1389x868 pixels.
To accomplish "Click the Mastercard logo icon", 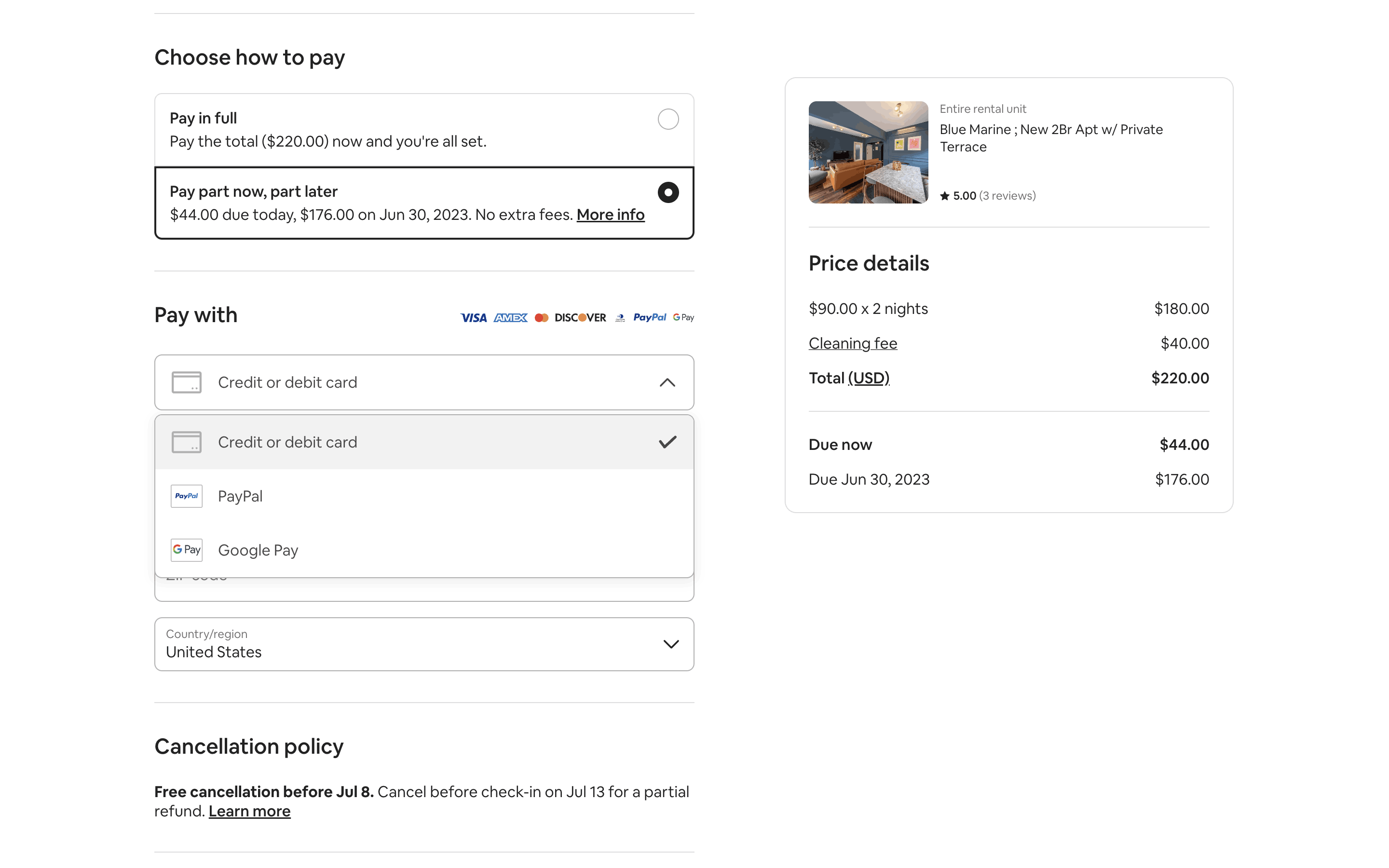I will 541,317.
